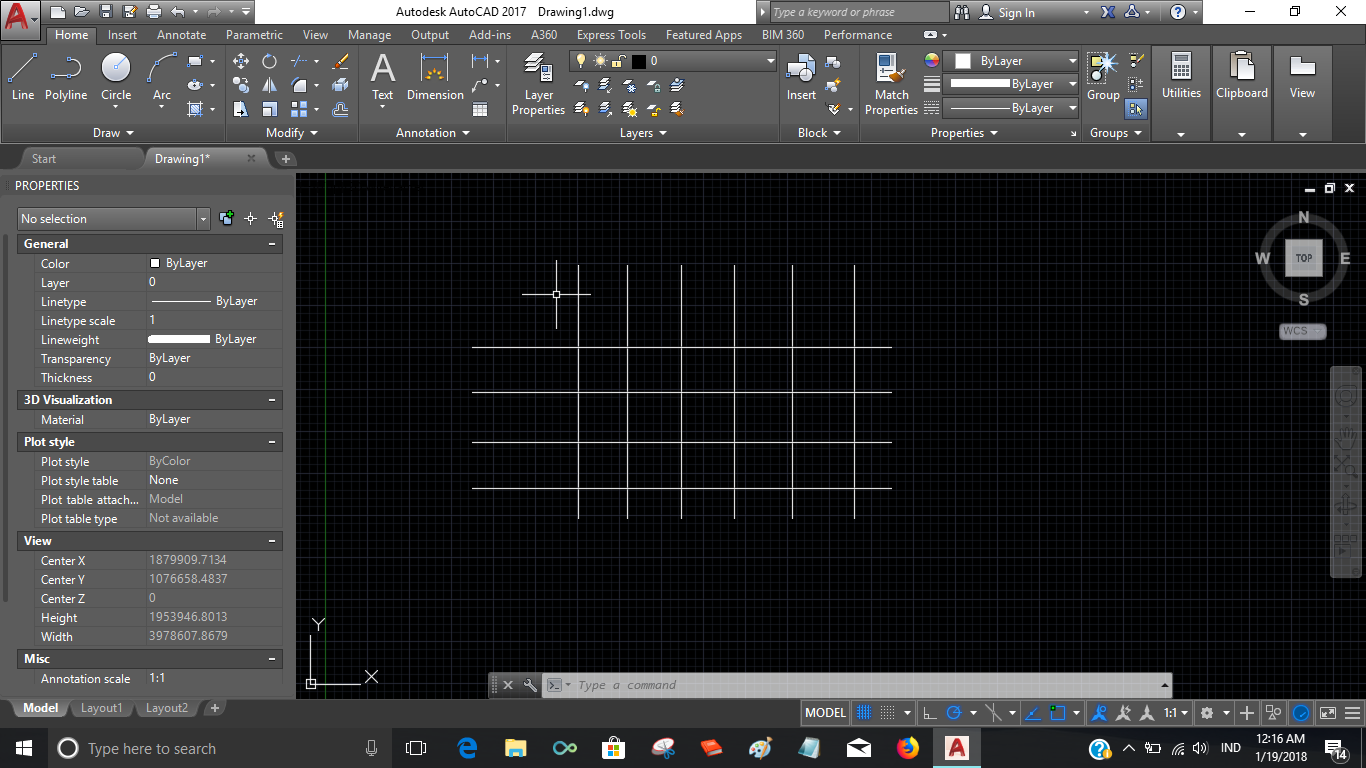
Task: Select the Line drawing tool
Action: point(23,77)
